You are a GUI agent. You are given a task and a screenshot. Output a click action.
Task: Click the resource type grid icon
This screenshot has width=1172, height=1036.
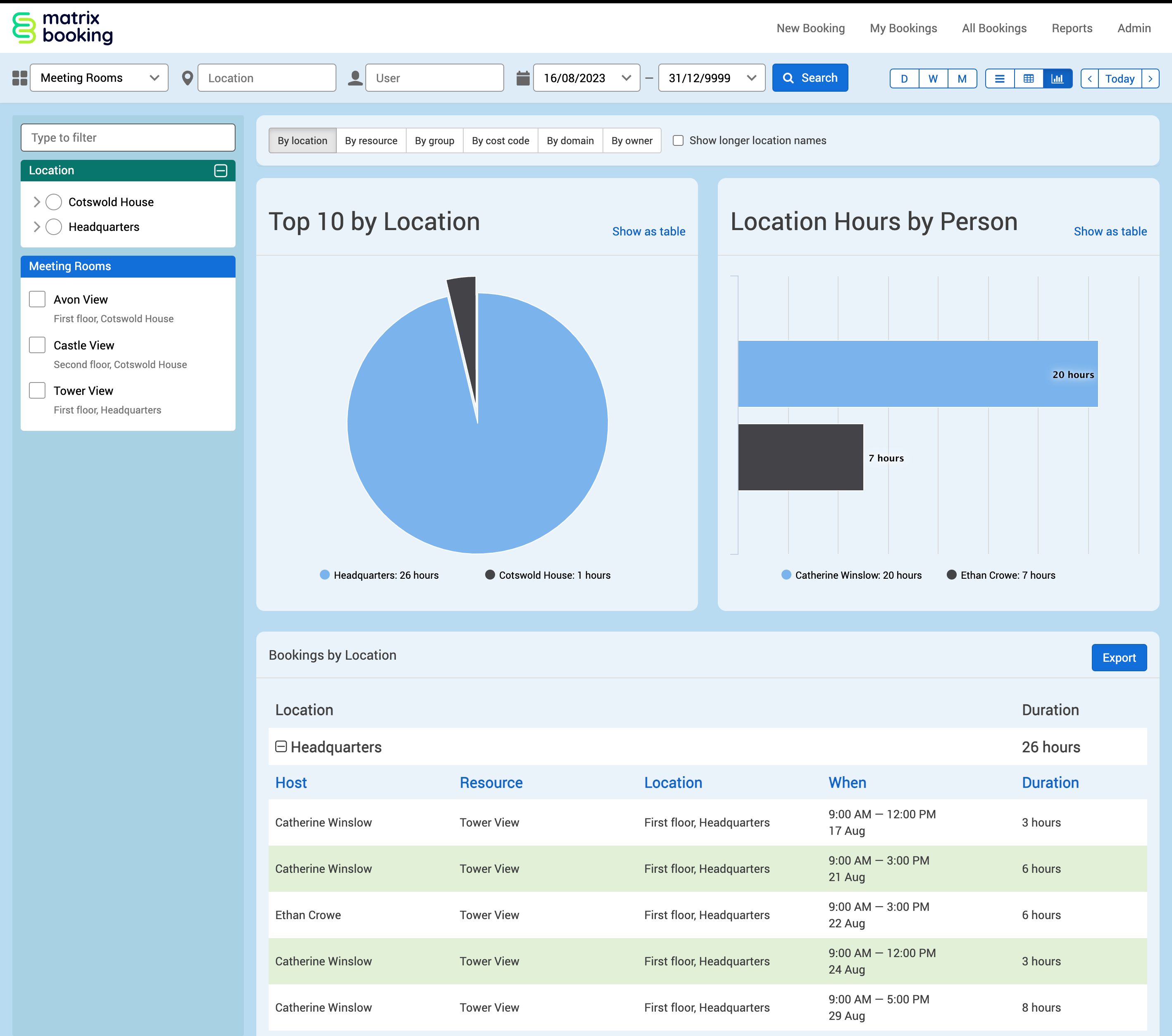pos(20,78)
